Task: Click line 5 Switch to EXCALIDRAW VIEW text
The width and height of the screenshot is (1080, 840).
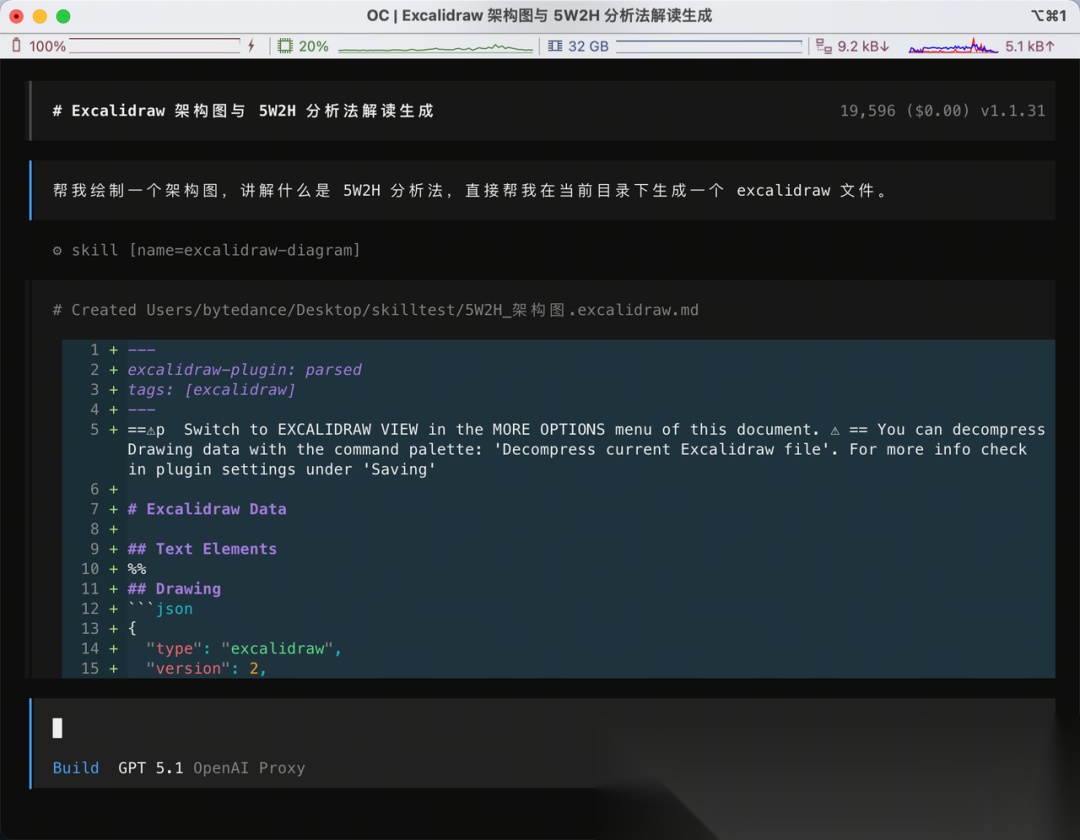Action: click(x=586, y=449)
